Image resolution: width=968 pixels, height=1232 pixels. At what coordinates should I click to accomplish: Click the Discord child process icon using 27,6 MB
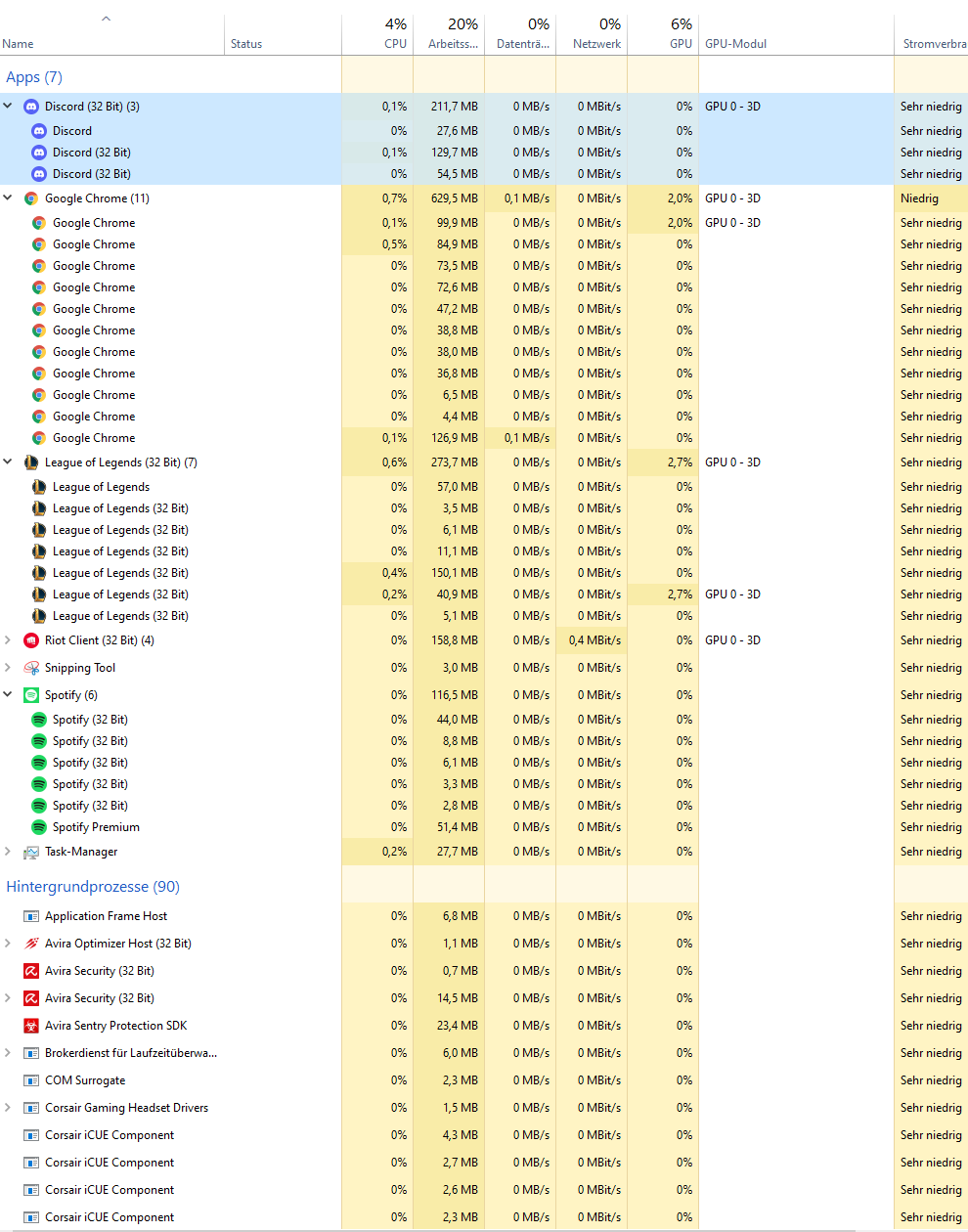click(39, 131)
